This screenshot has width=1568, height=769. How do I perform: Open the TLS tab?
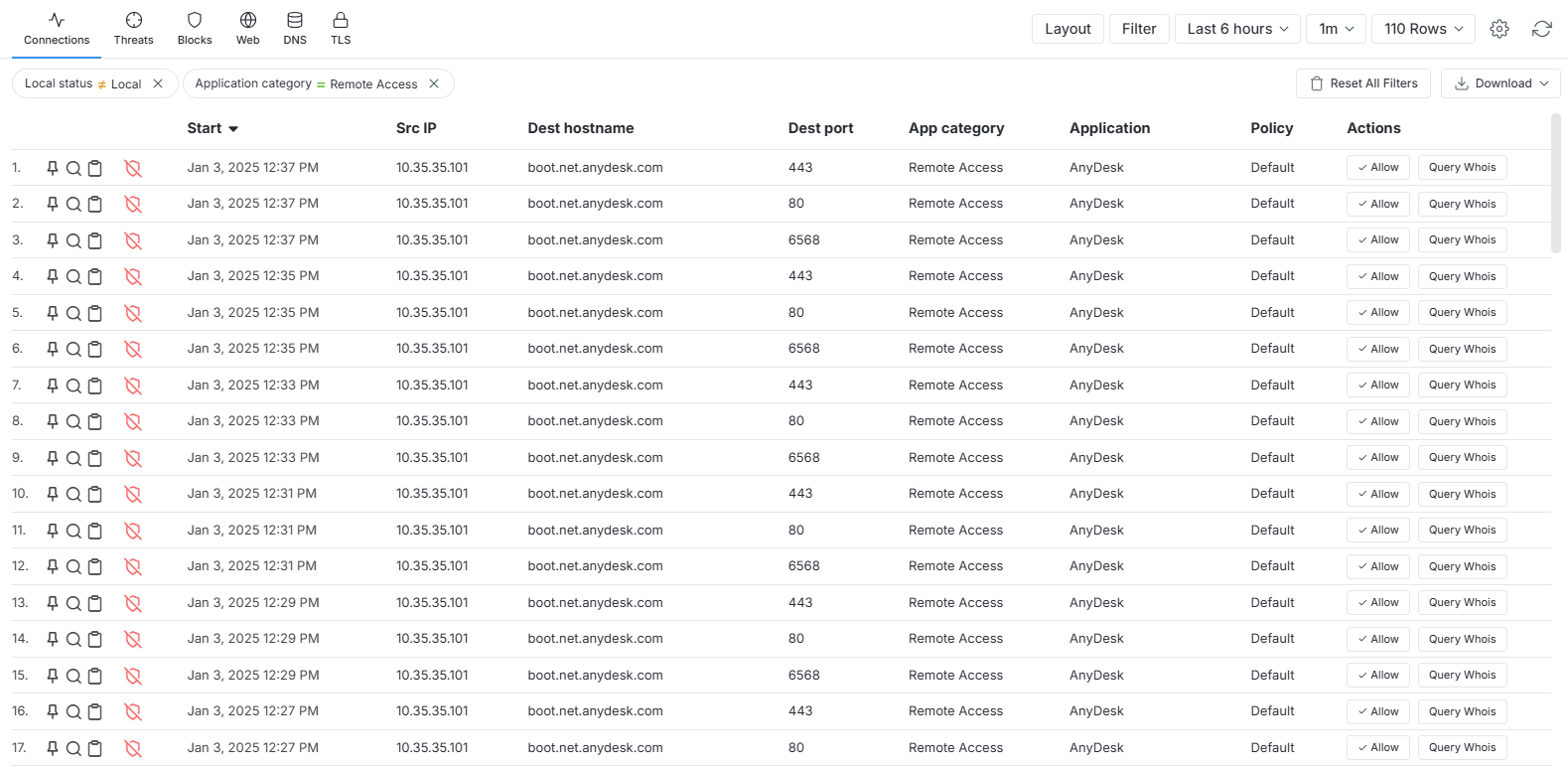point(341,29)
